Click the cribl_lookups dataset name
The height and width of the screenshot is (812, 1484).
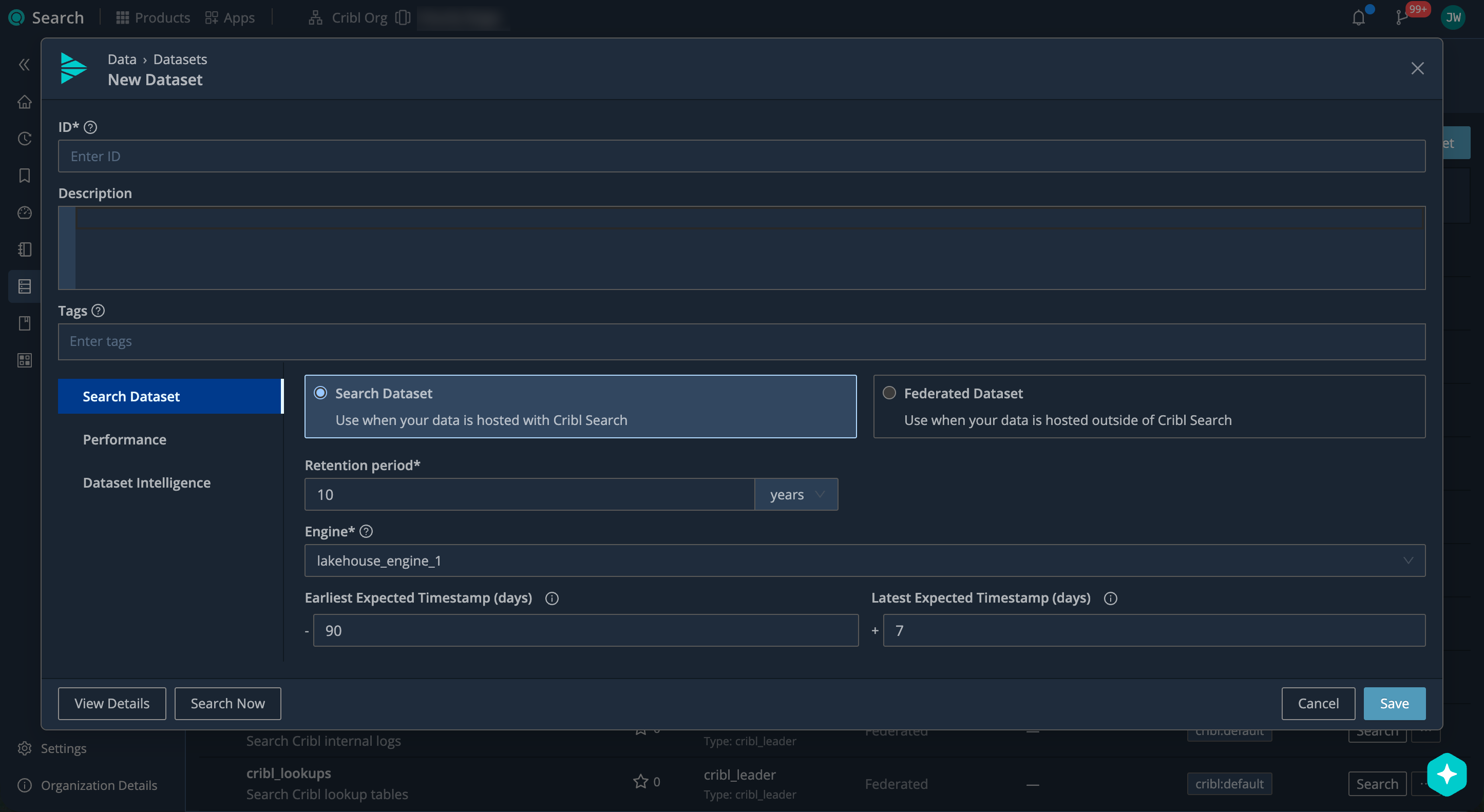289,774
